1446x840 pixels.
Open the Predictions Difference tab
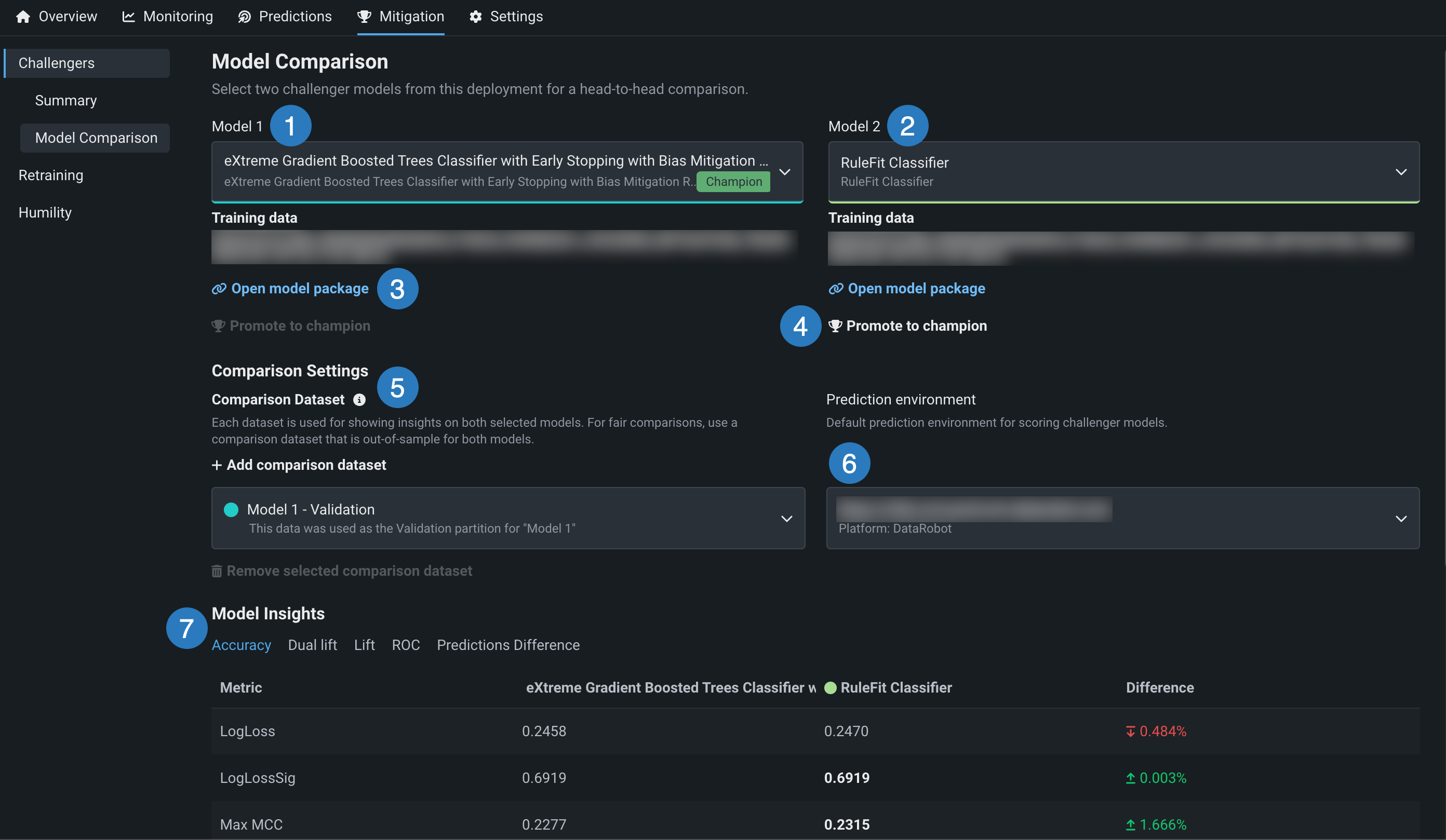click(x=508, y=645)
